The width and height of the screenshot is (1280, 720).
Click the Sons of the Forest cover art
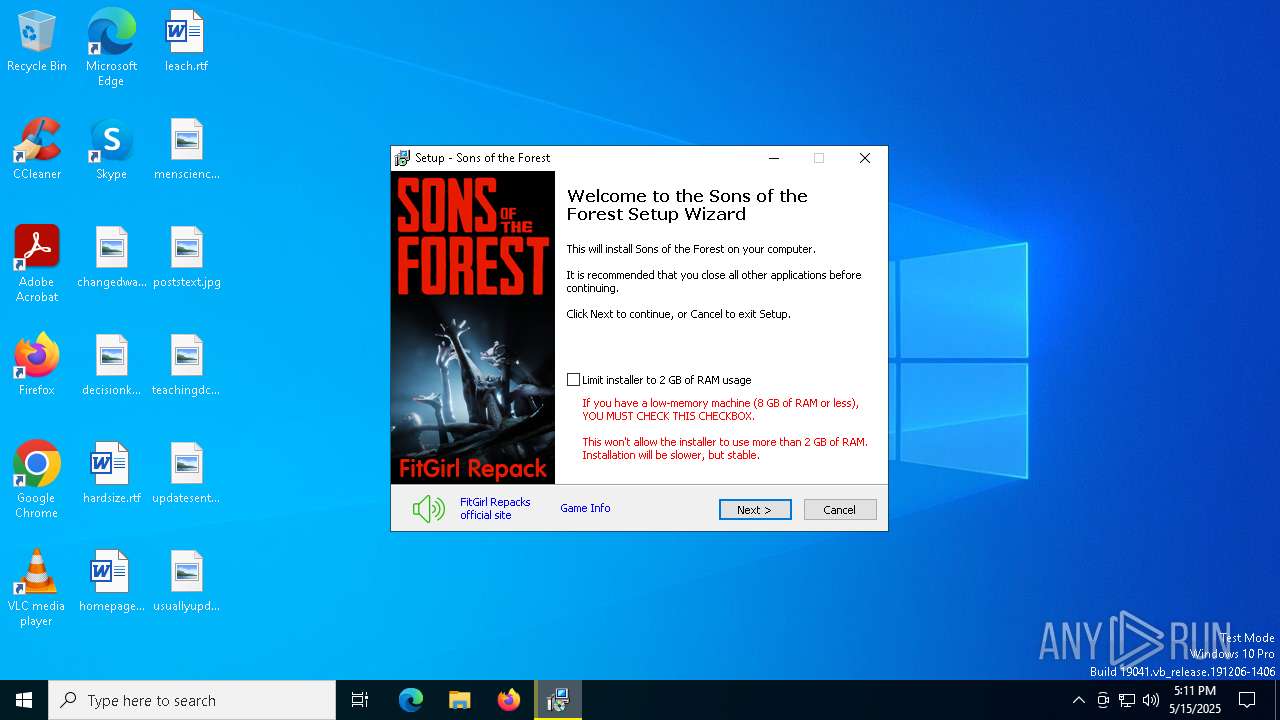tap(473, 328)
